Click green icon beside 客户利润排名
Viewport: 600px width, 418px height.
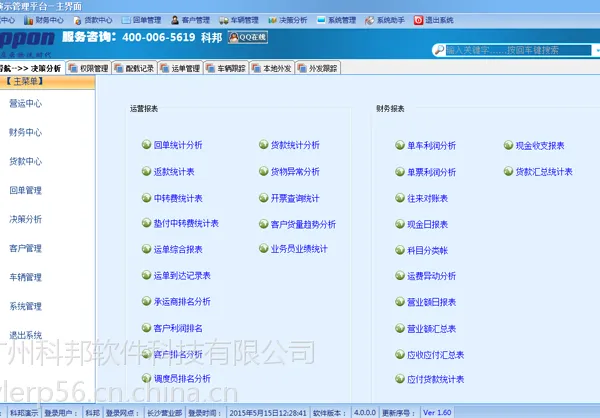pyautogui.click(x=147, y=328)
